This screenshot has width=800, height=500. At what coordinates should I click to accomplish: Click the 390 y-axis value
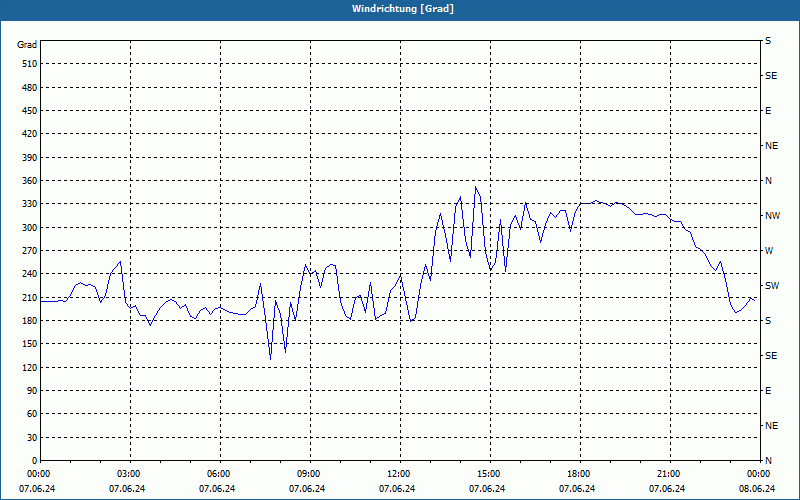click(x=30, y=157)
